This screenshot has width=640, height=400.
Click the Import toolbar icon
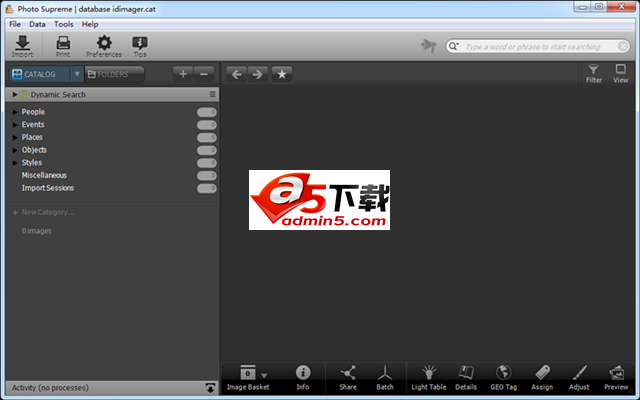(22, 46)
